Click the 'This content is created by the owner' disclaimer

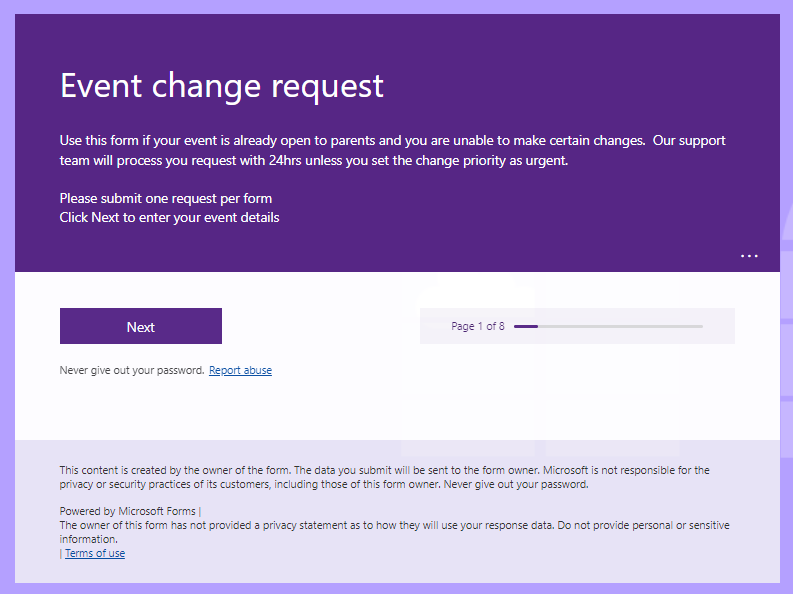pyautogui.click(x=384, y=477)
